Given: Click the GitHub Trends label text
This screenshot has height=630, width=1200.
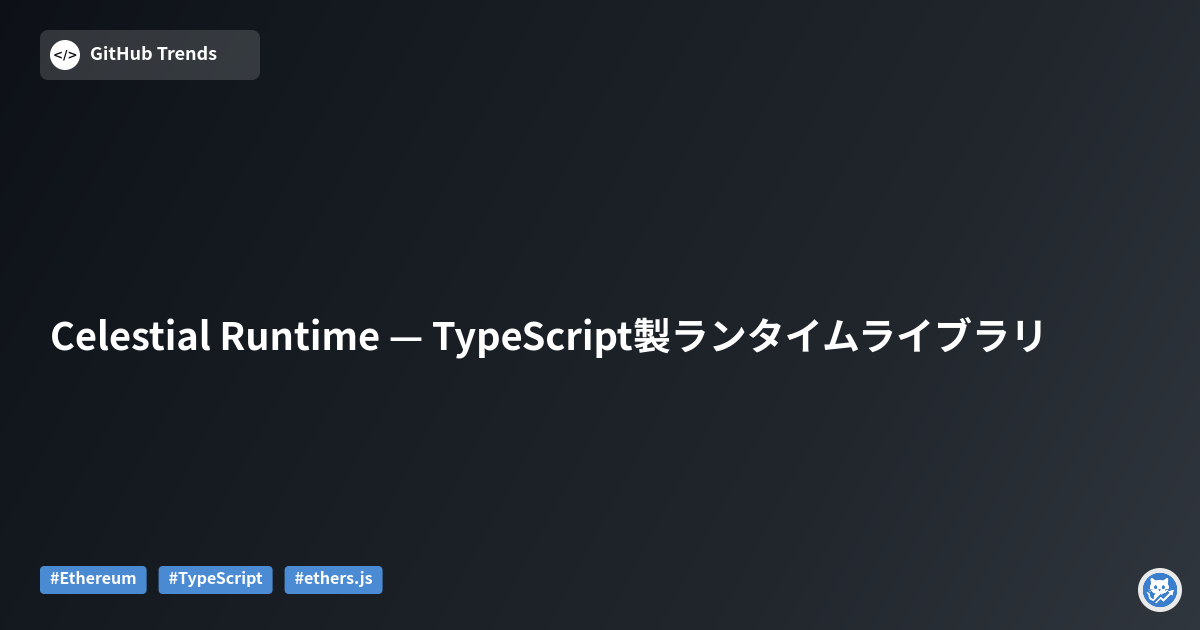Looking at the screenshot, I should point(153,54).
